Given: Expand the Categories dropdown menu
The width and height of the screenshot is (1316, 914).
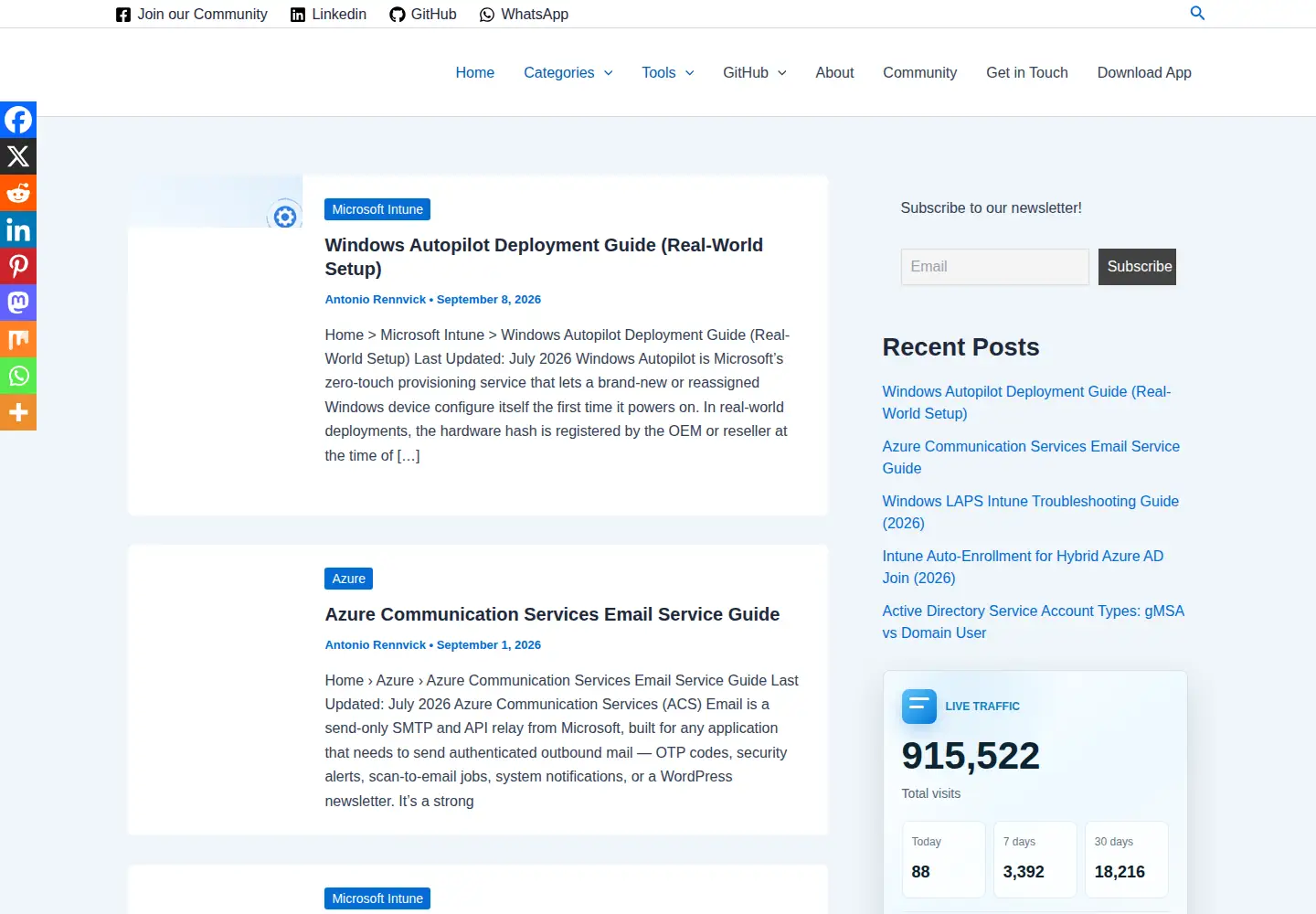Looking at the screenshot, I should click(x=568, y=72).
